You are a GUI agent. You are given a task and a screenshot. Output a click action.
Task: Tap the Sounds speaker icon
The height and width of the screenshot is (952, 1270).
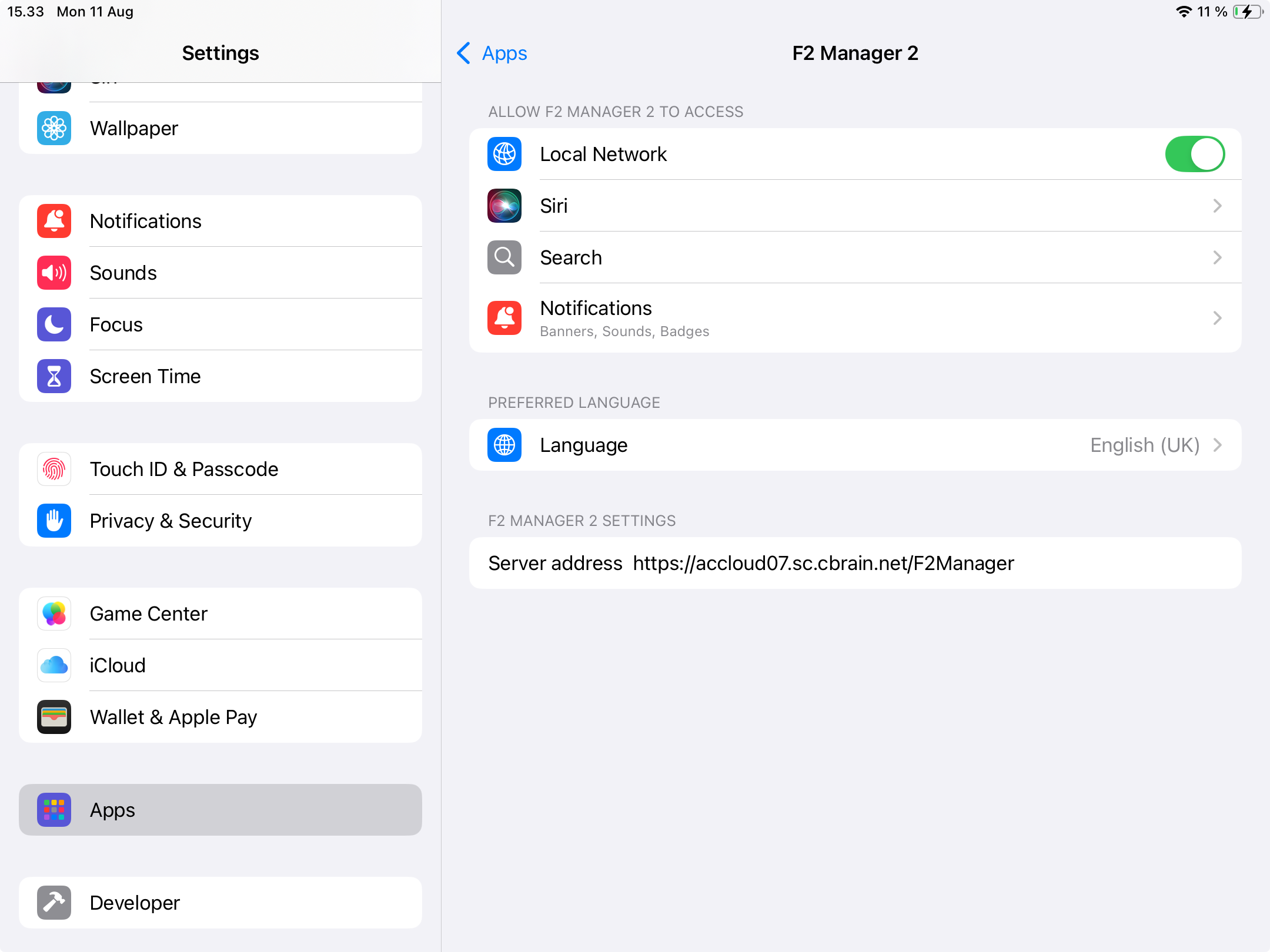[x=54, y=273]
